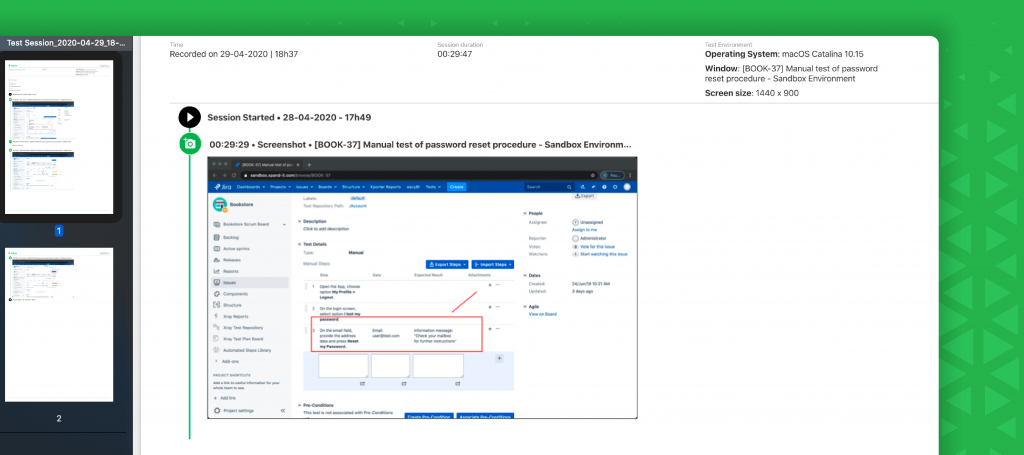Click the 'Screen size: 1440 x 900' line

click(x=752, y=93)
